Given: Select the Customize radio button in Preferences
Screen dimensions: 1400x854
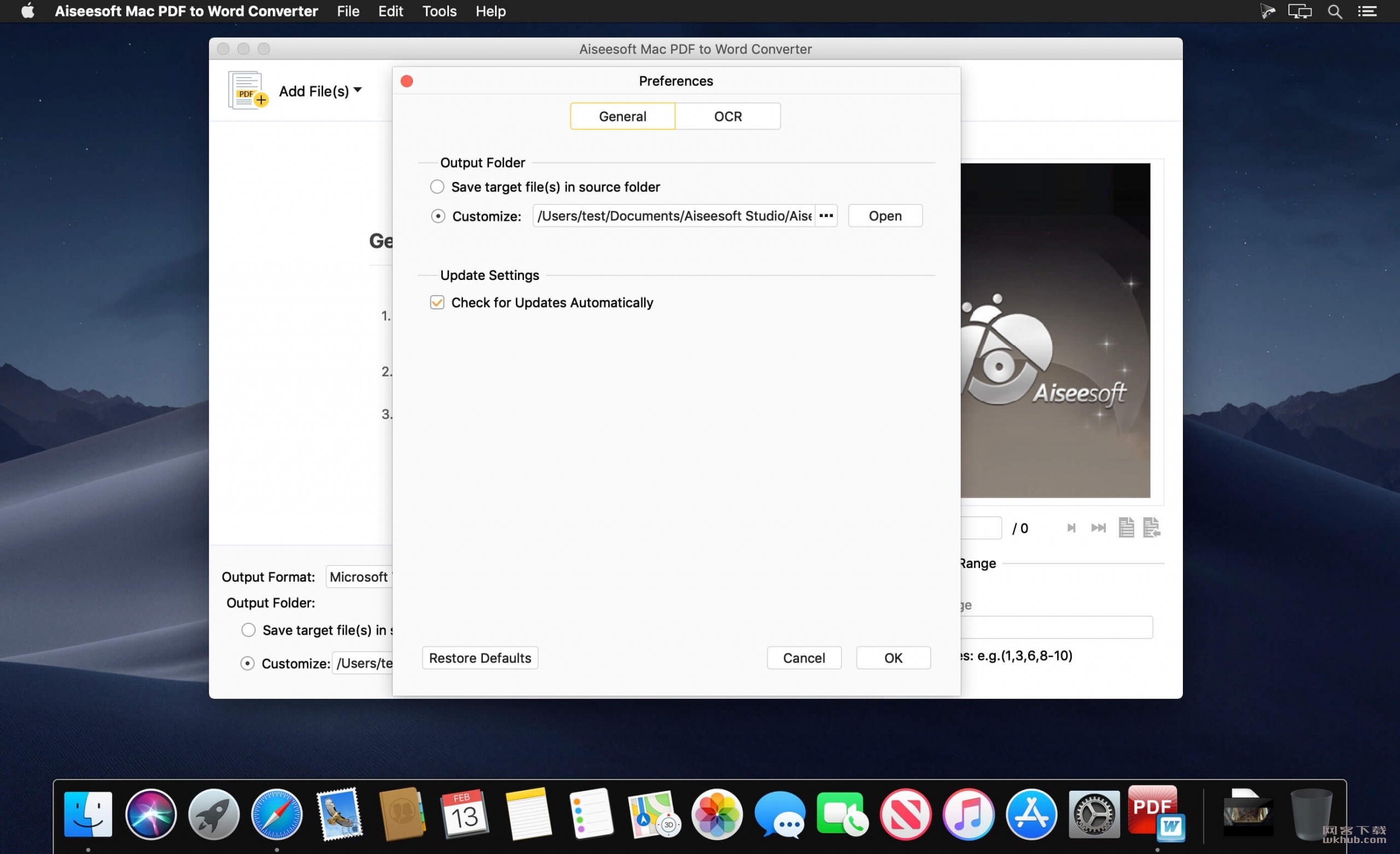Looking at the screenshot, I should click(x=437, y=217).
